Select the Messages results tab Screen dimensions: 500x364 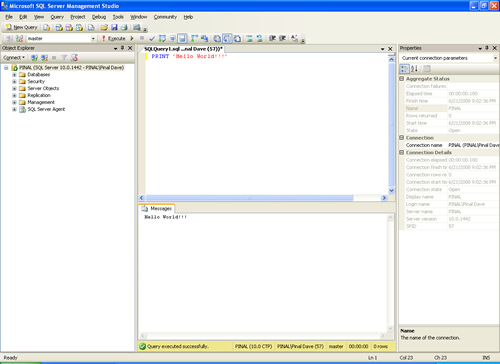pyautogui.click(x=157, y=208)
